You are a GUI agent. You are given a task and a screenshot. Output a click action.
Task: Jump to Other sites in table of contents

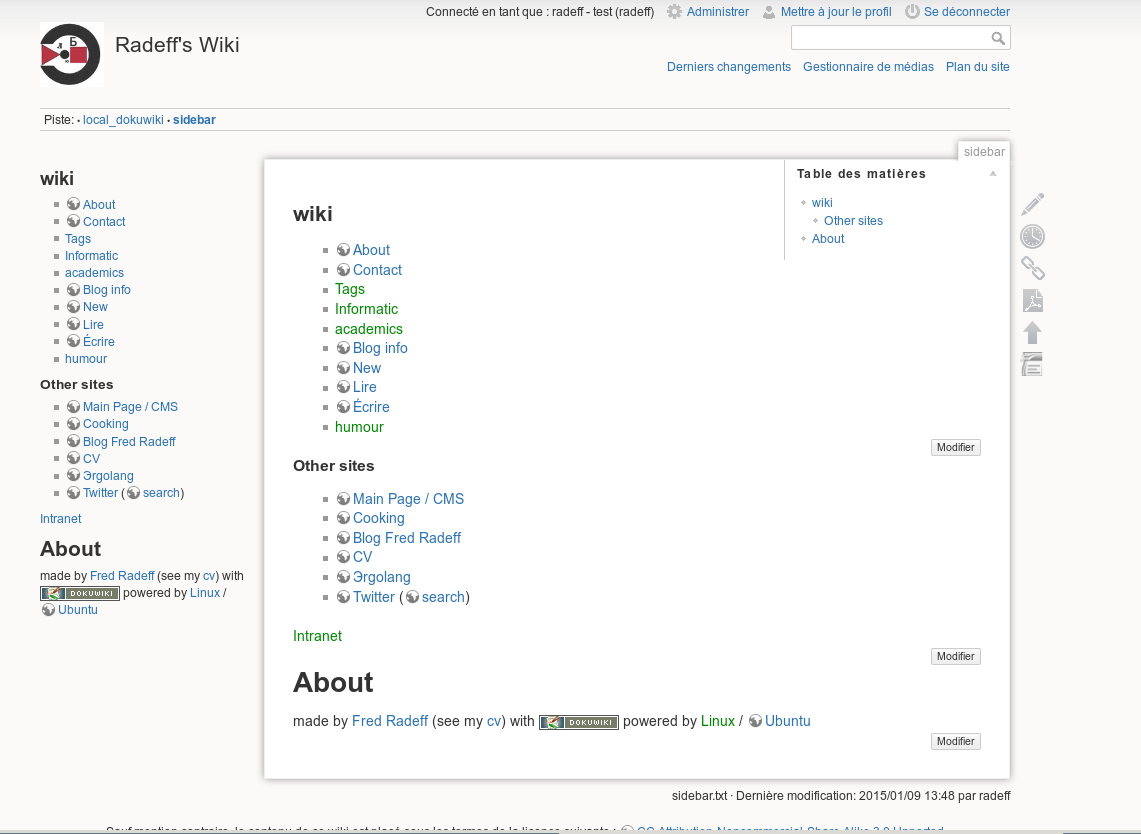853,221
